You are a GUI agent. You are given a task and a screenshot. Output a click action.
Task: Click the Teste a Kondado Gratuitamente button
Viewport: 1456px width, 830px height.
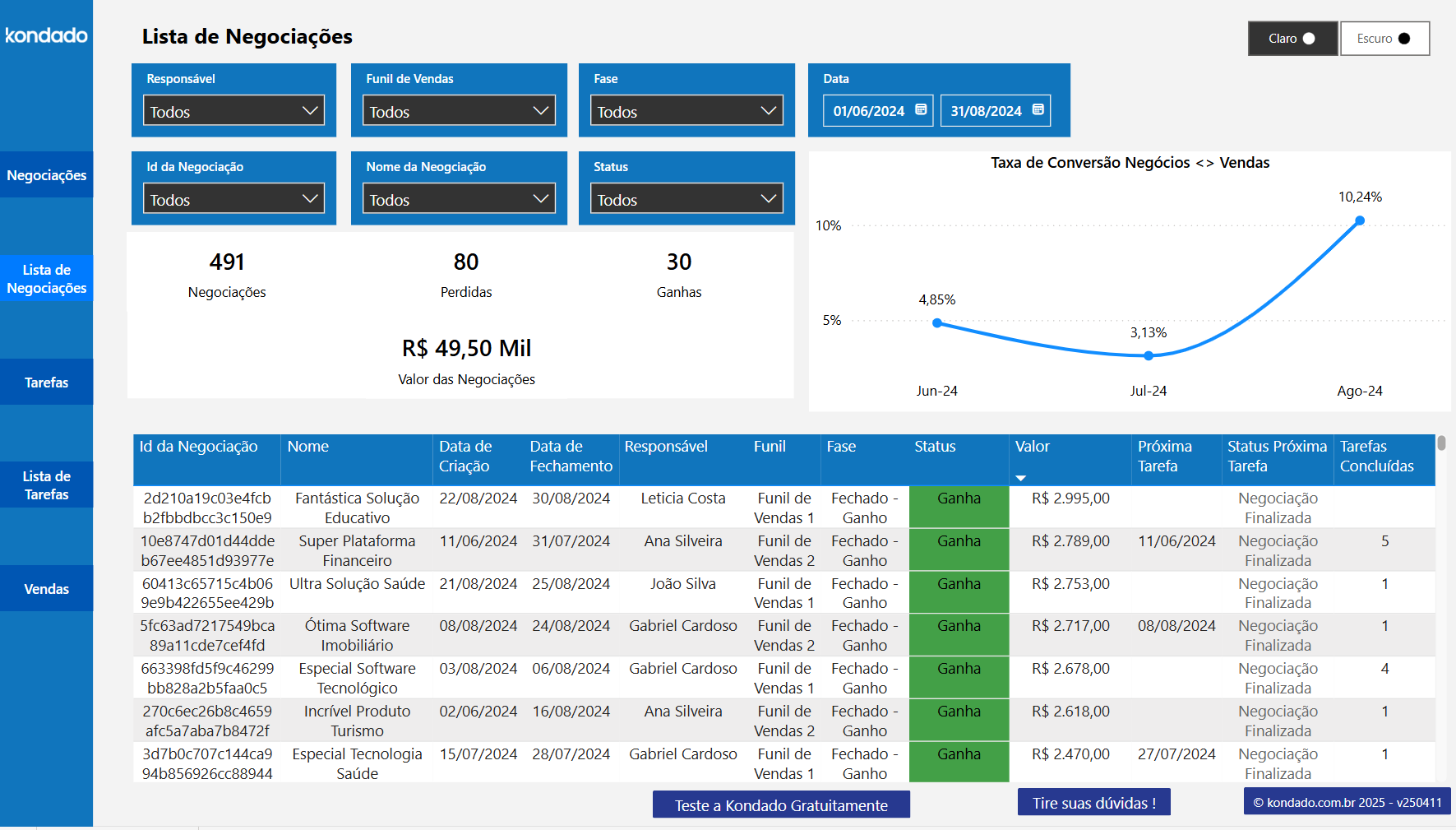[x=780, y=804]
